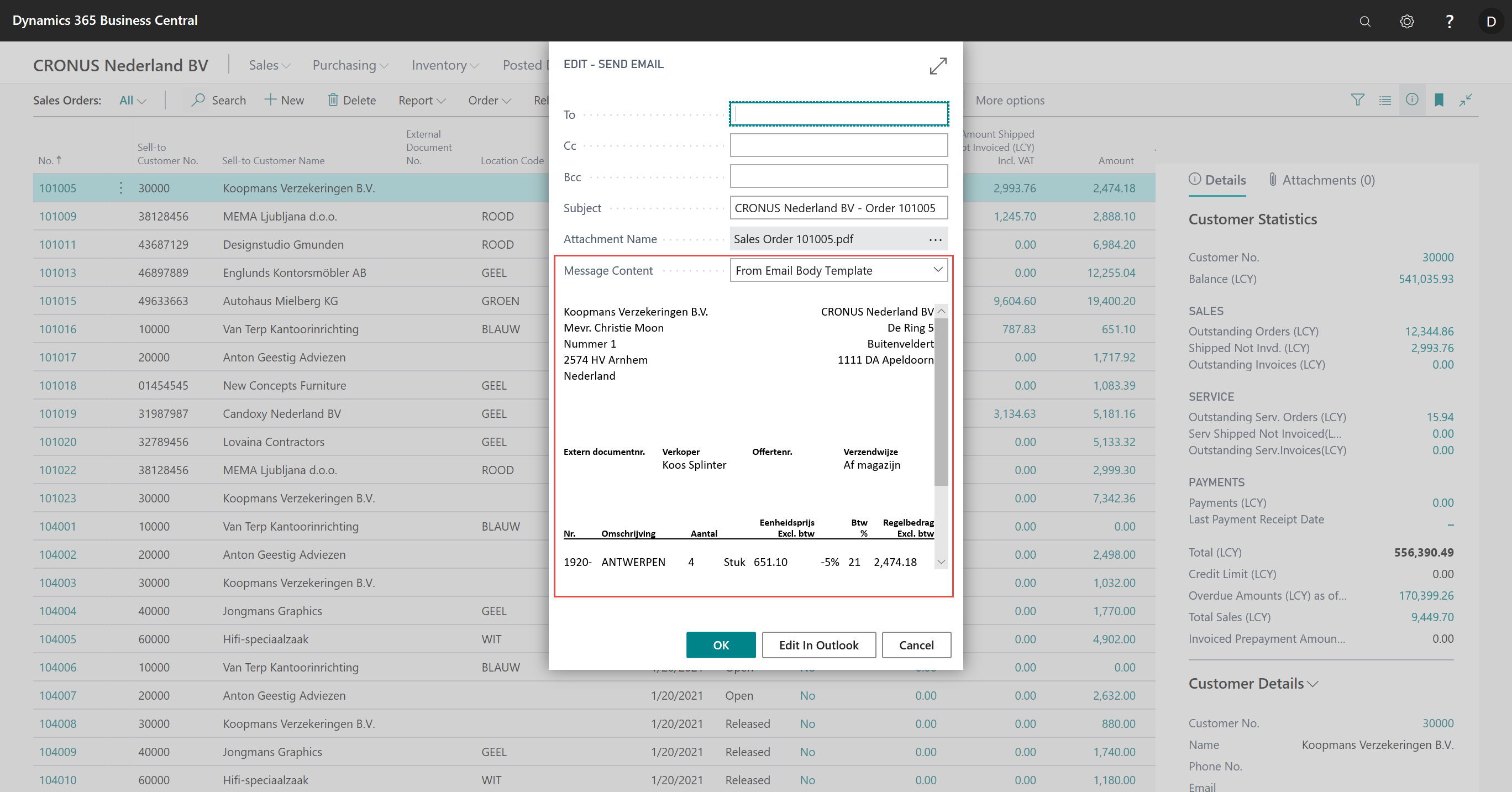Open the settings gear icon

[x=1406, y=21]
